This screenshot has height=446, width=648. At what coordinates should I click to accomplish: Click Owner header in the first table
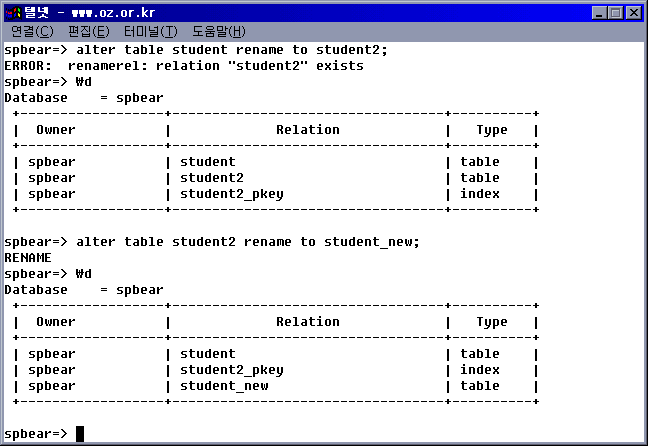click(x=56, y=129)
